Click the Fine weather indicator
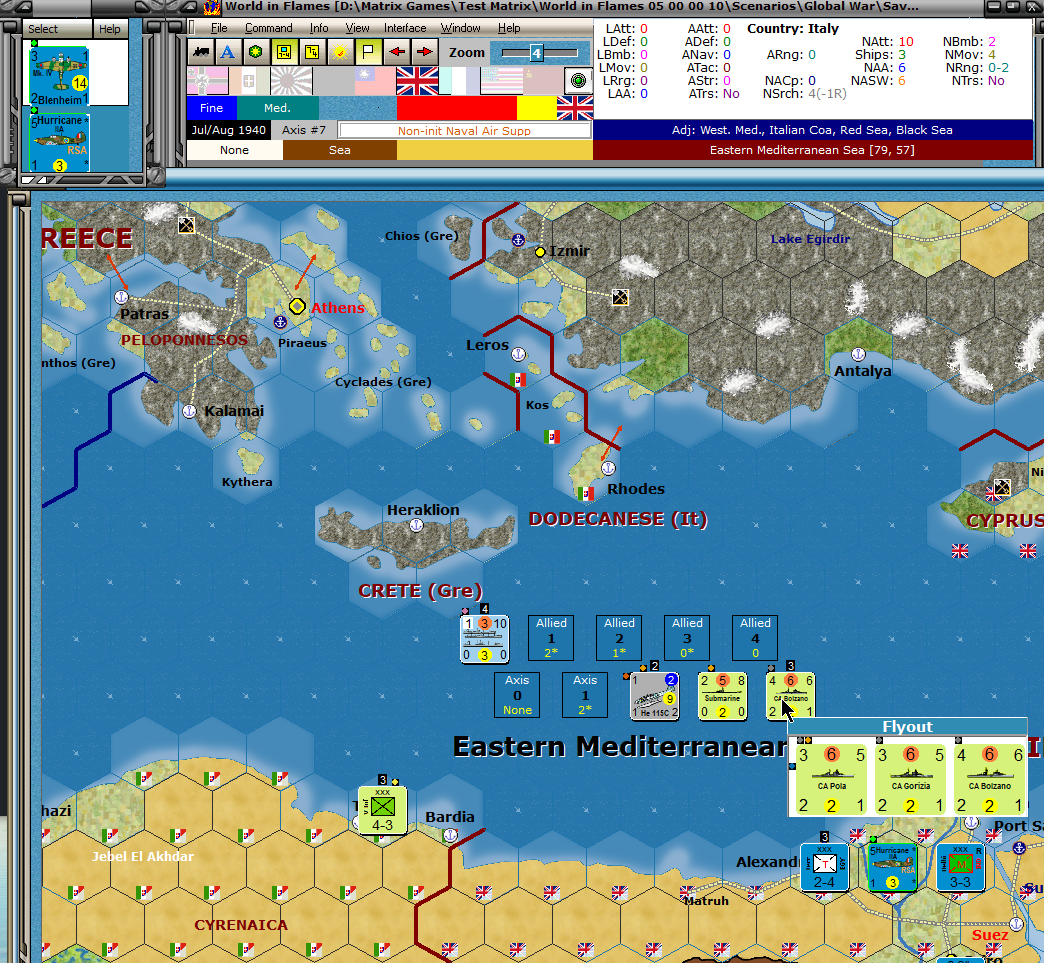This screenshot has width=1044, height=963. pos(212,108)
